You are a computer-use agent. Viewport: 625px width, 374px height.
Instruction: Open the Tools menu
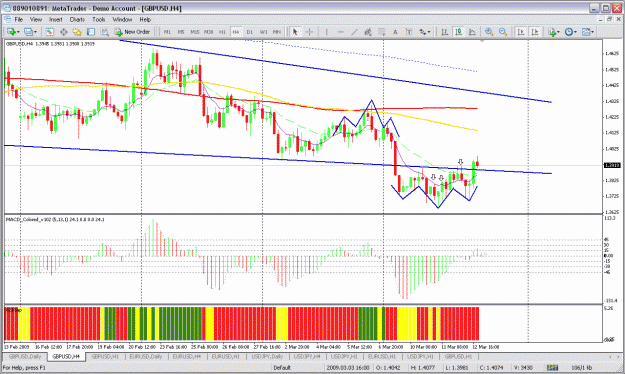tap(98, 19)
